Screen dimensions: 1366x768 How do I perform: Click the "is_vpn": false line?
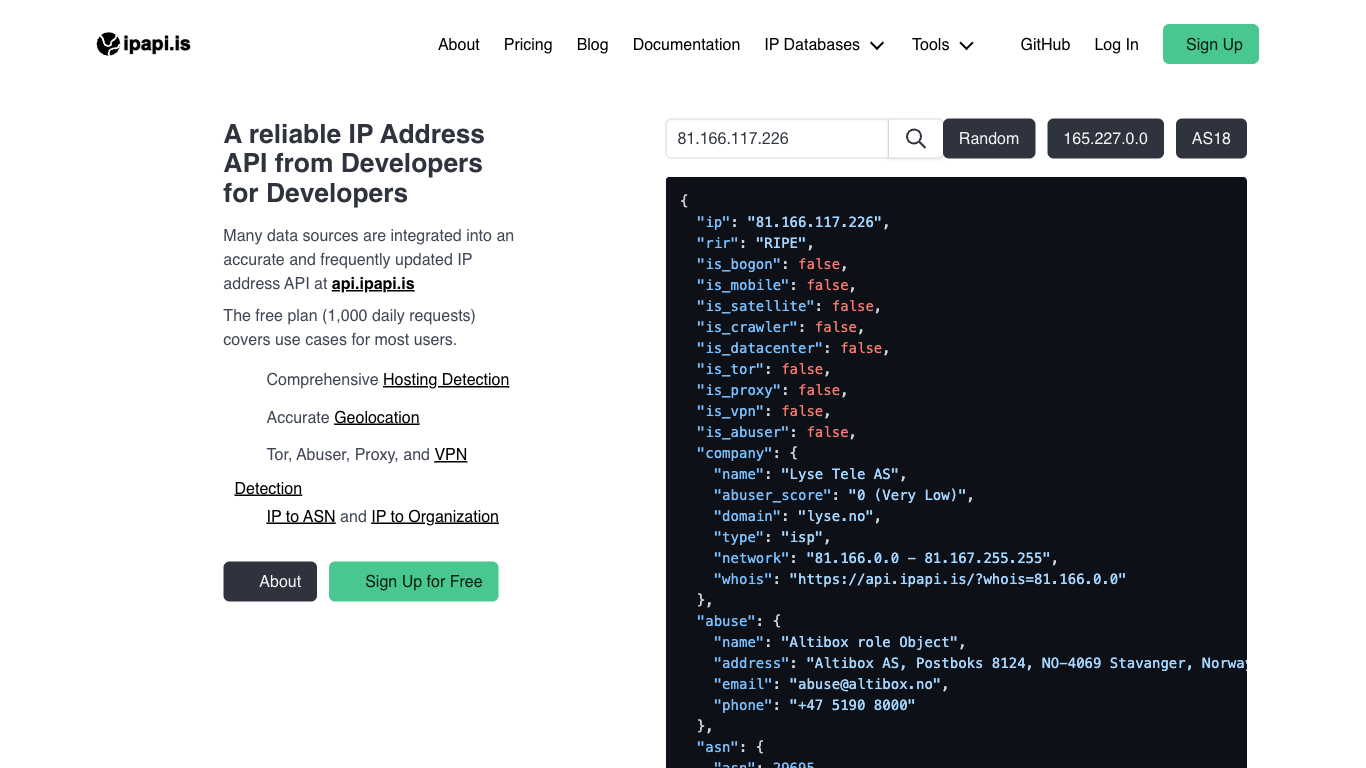coord(763,411)
